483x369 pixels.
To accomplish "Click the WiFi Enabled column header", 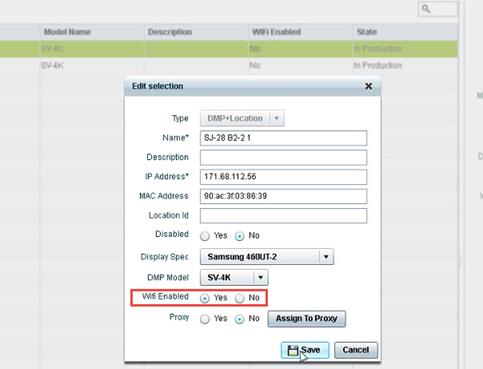I will [x=300, y=32].
